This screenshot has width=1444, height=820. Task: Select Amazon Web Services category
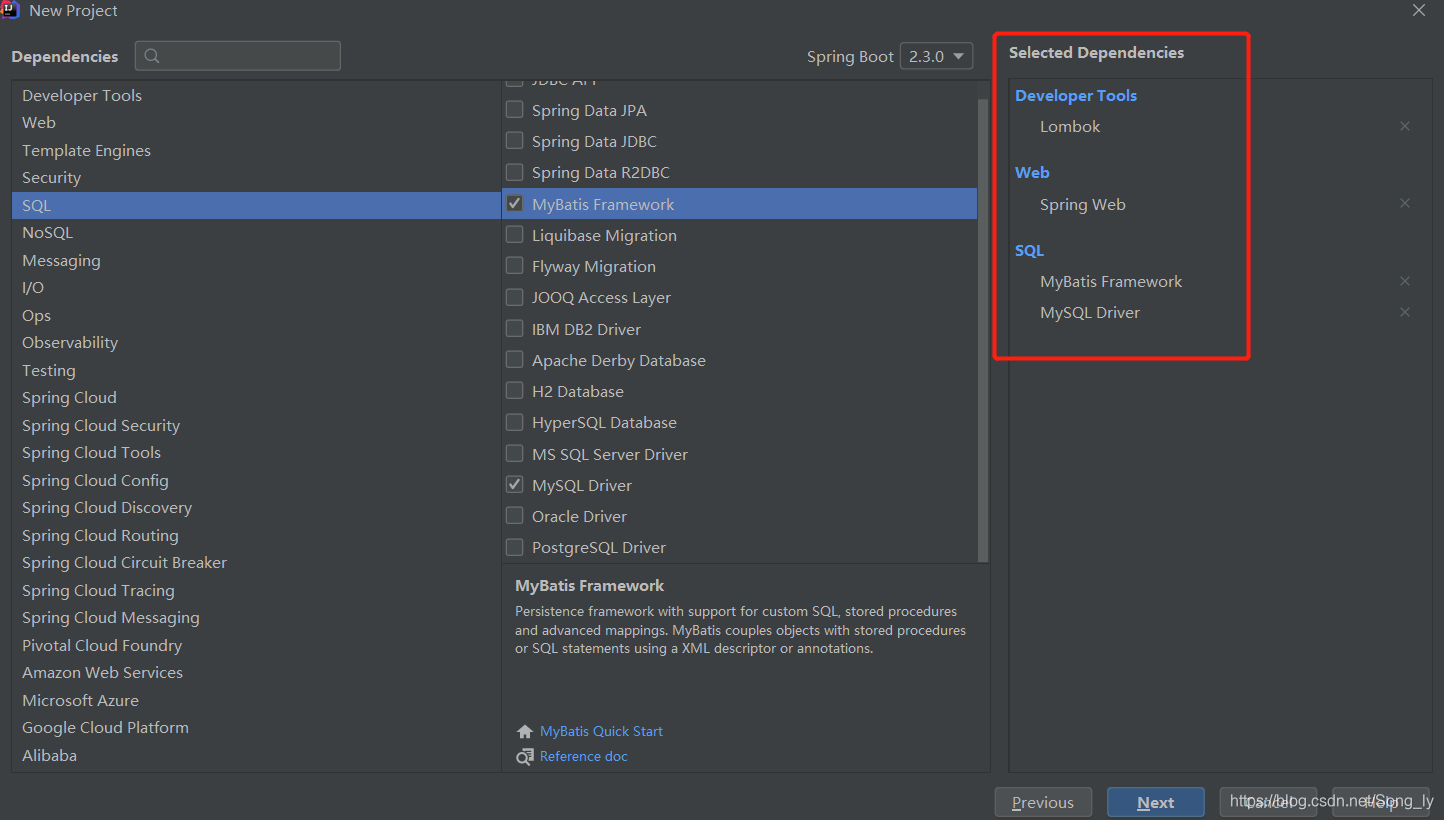pyautogui.click(x=256, y=672)
